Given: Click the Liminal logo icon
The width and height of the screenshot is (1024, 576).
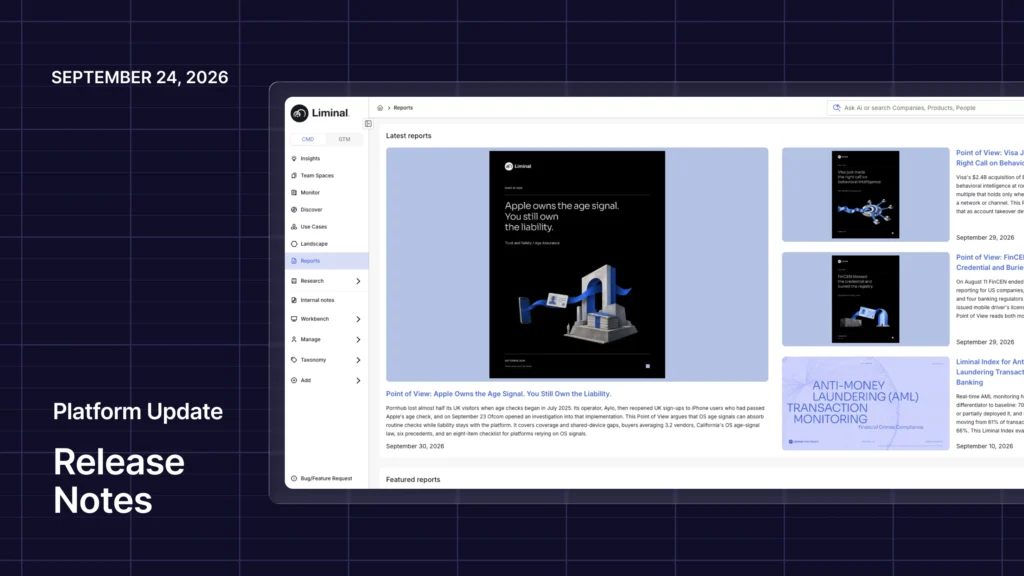Looking at the screenshot, I should pos(299,113).
